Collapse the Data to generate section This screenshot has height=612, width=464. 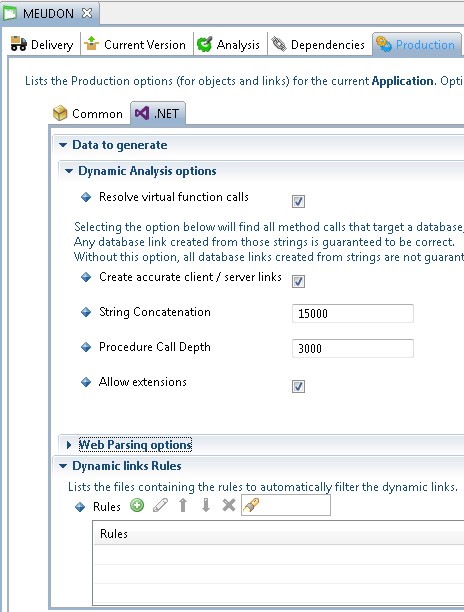pyautogui.click(x=63, y=145)
